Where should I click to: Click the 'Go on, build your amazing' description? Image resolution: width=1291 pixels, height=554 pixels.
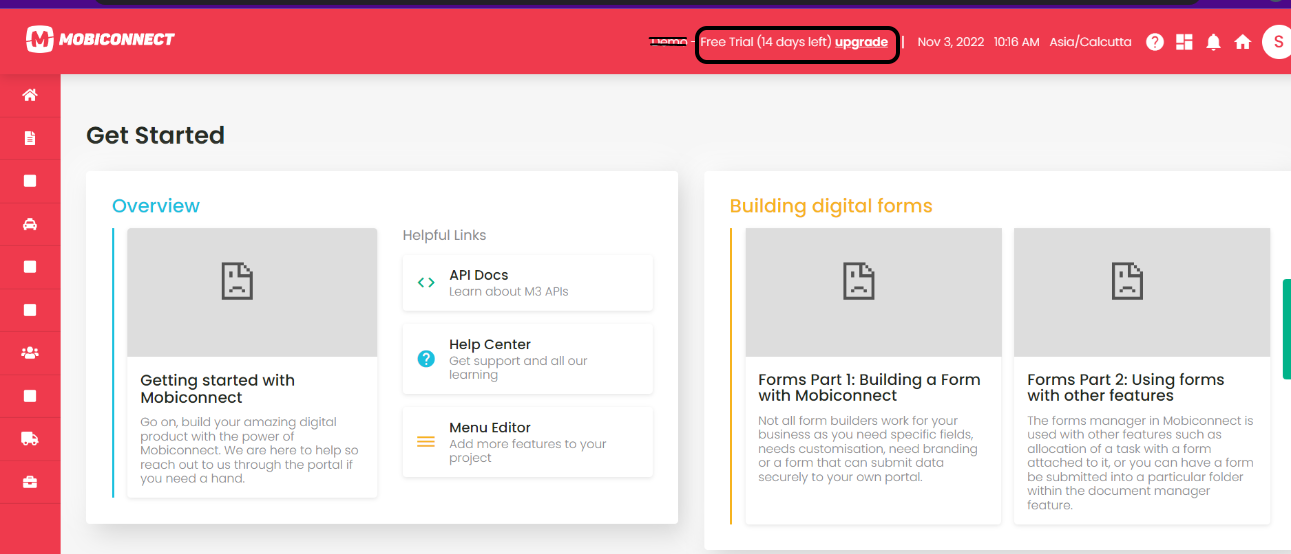(x=249, y=450)
